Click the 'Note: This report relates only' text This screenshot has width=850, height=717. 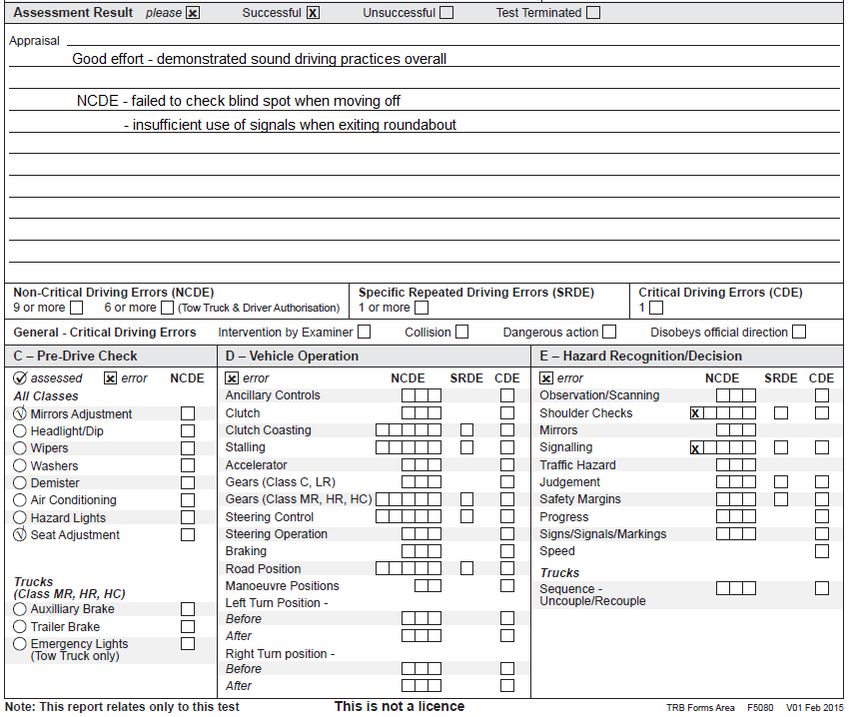(122, 707)
